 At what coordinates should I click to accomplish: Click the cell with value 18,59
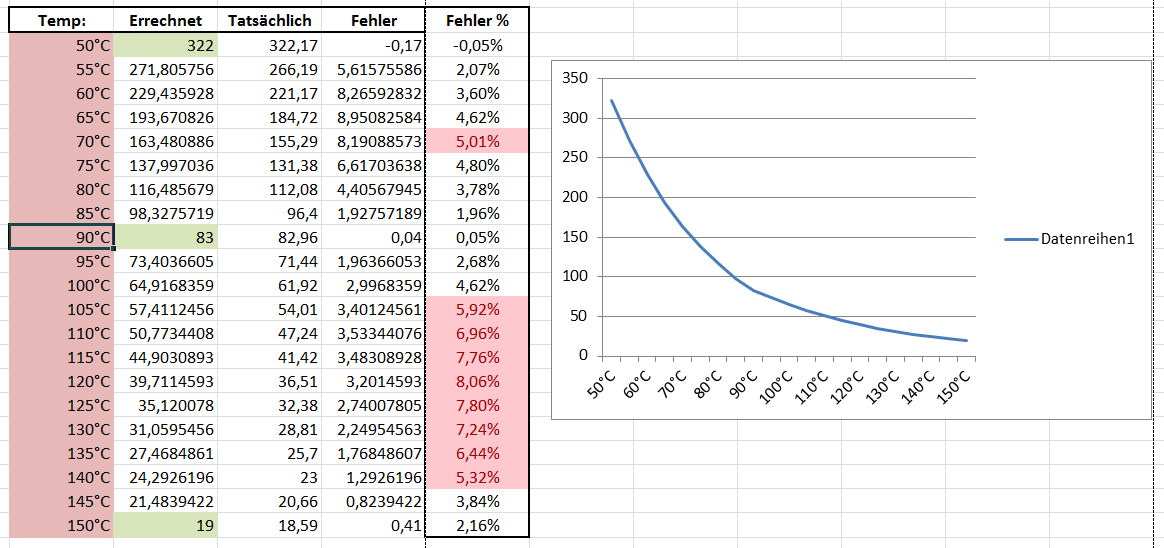coord(269,525)
